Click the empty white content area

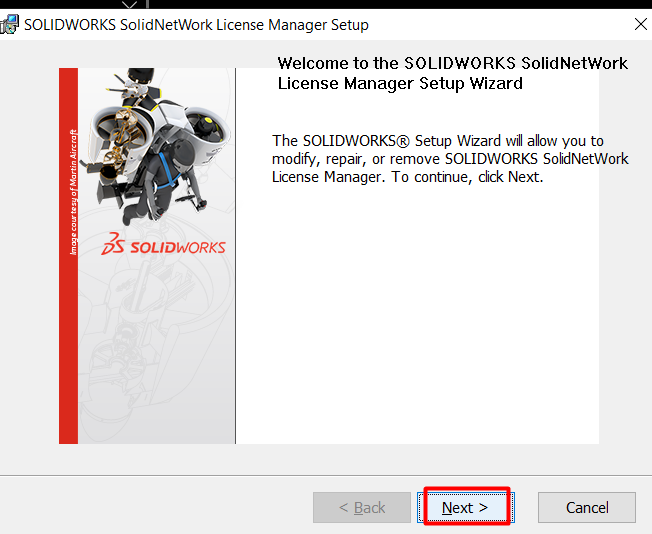point(420,320)
